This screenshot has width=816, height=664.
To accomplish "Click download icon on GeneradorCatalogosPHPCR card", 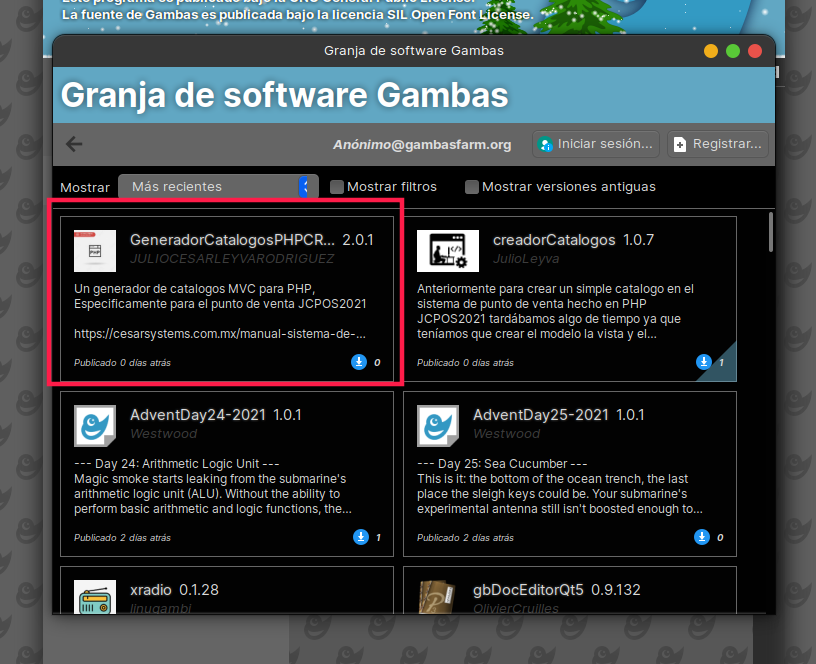I will click(360, 362).
